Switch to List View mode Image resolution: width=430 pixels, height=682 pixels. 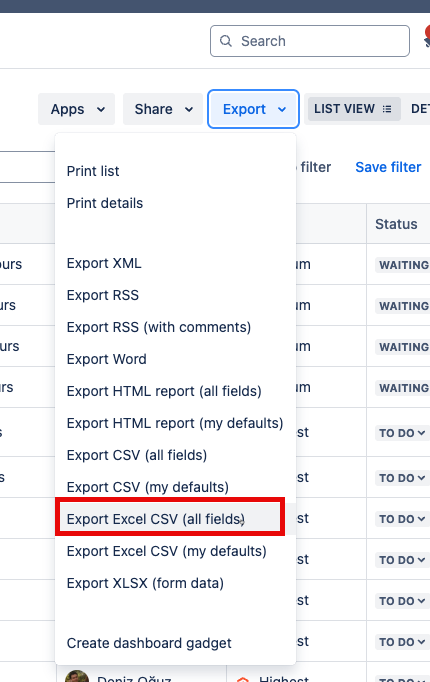(x=354, y=109)
